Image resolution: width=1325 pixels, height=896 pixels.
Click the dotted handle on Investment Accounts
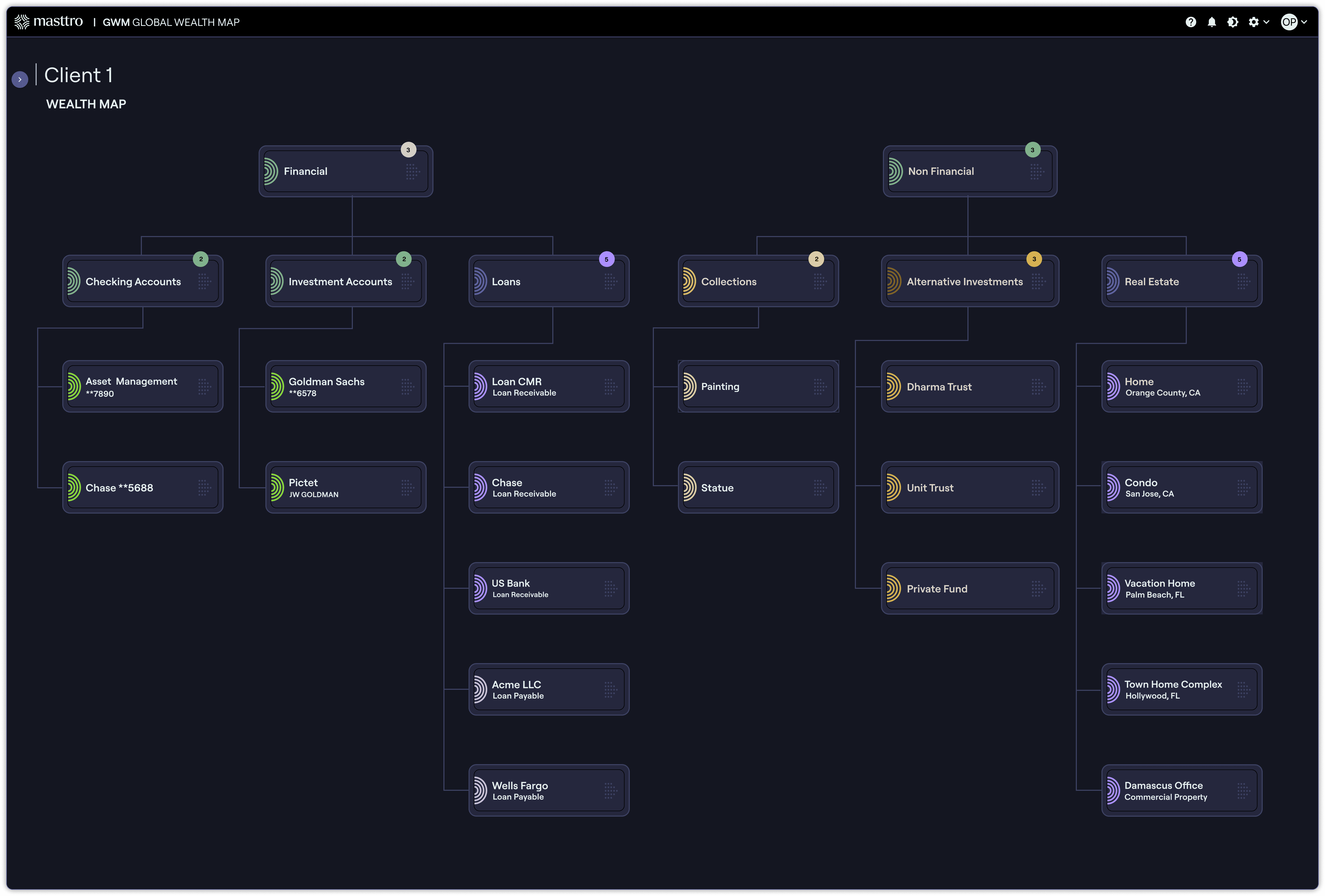coord(407,281)
